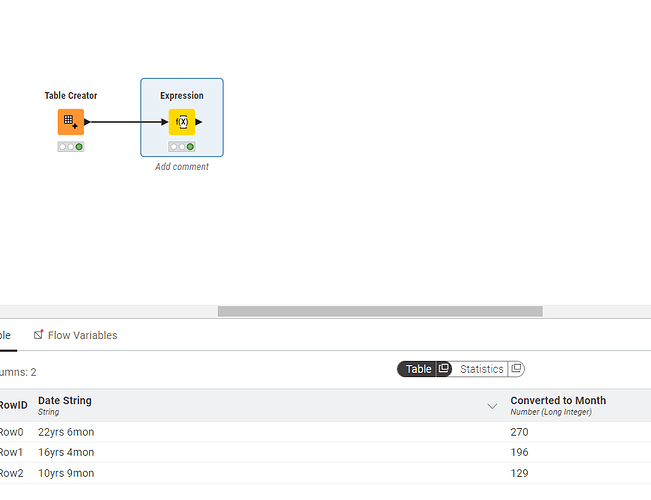Select the cell with value 196

coord(519,453)
